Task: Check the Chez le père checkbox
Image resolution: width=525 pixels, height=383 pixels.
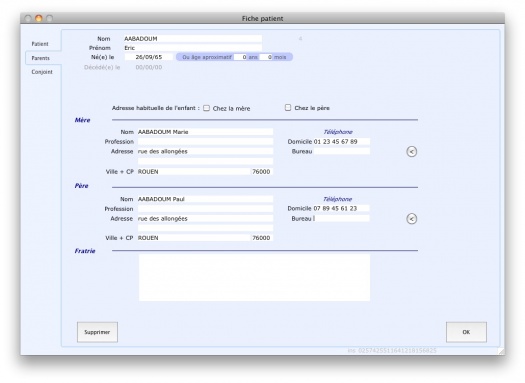Action: tap(288, 107)
